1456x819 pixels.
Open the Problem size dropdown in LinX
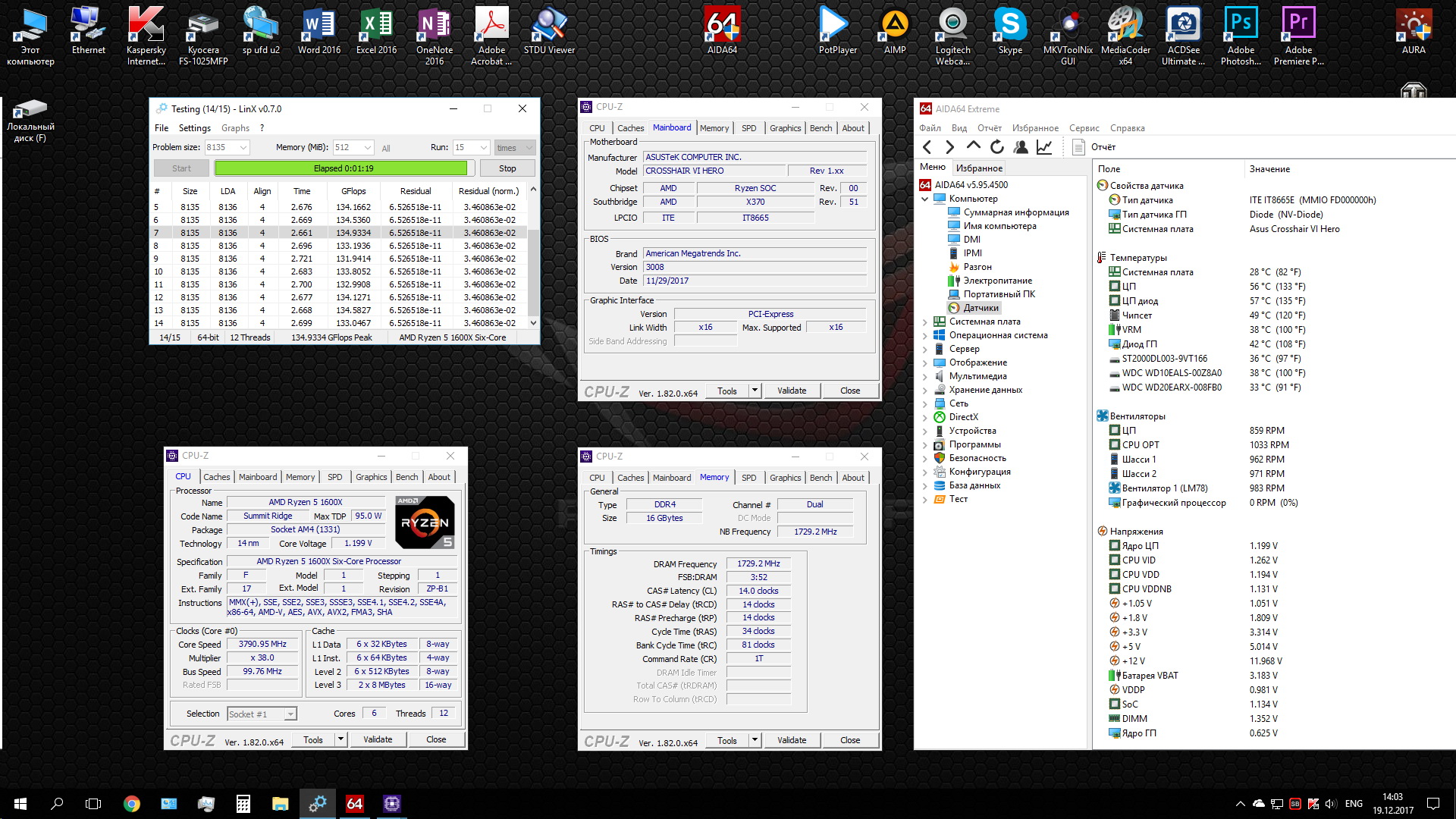pyautogui.click(x=243, y=148)
